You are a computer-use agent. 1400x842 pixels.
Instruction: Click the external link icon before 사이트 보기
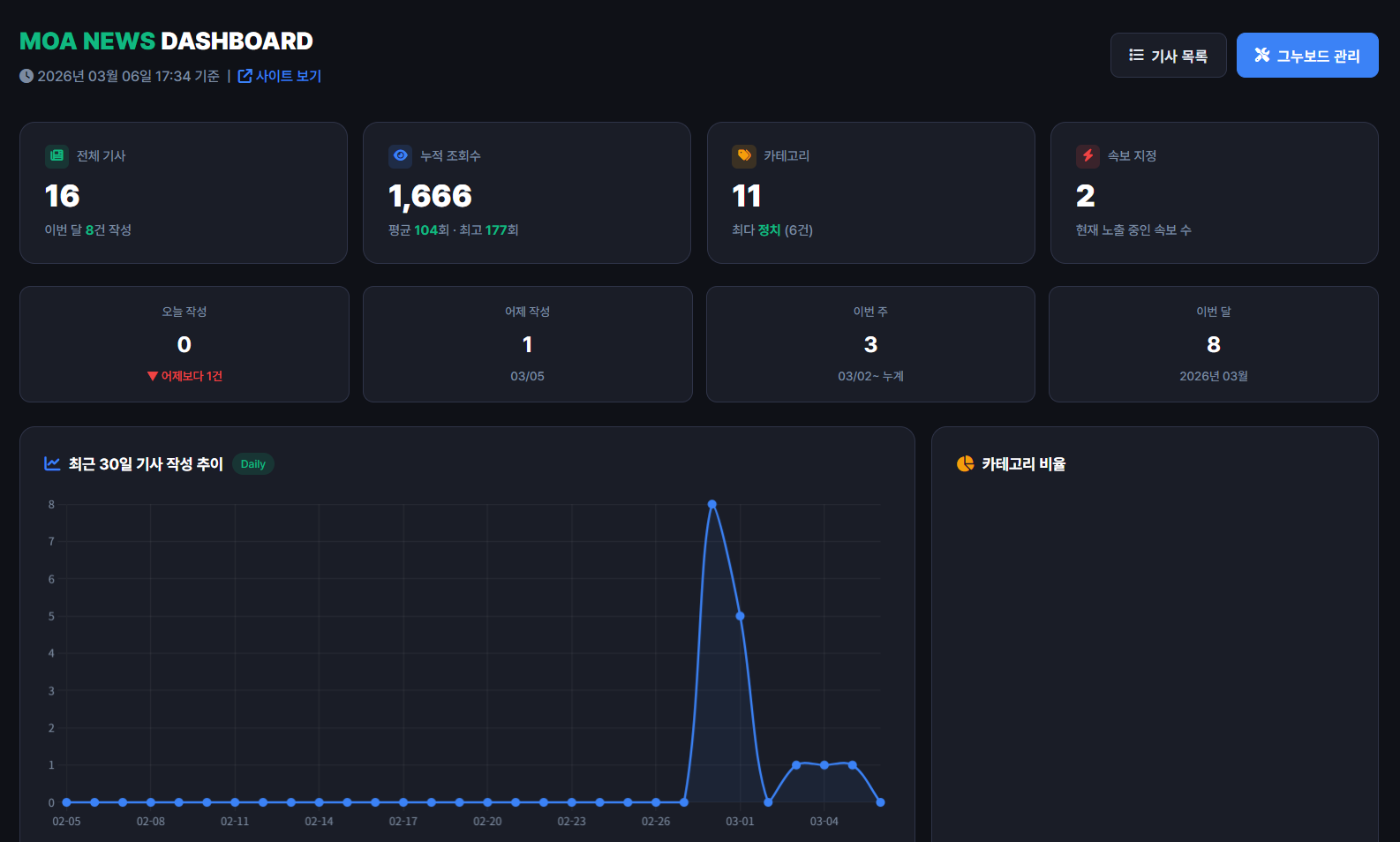[x=245, y=77]
